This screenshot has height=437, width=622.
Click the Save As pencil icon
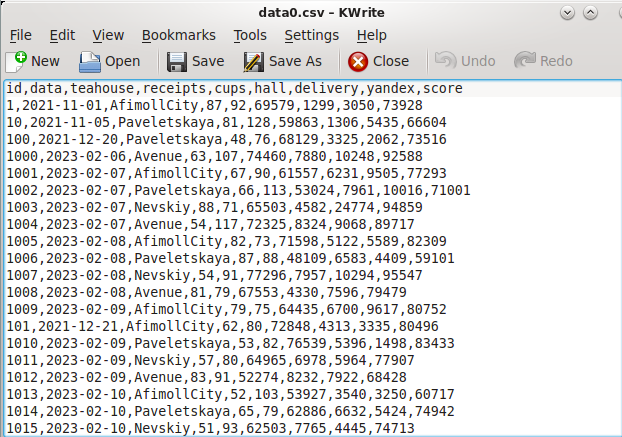[x=253, y=62]
